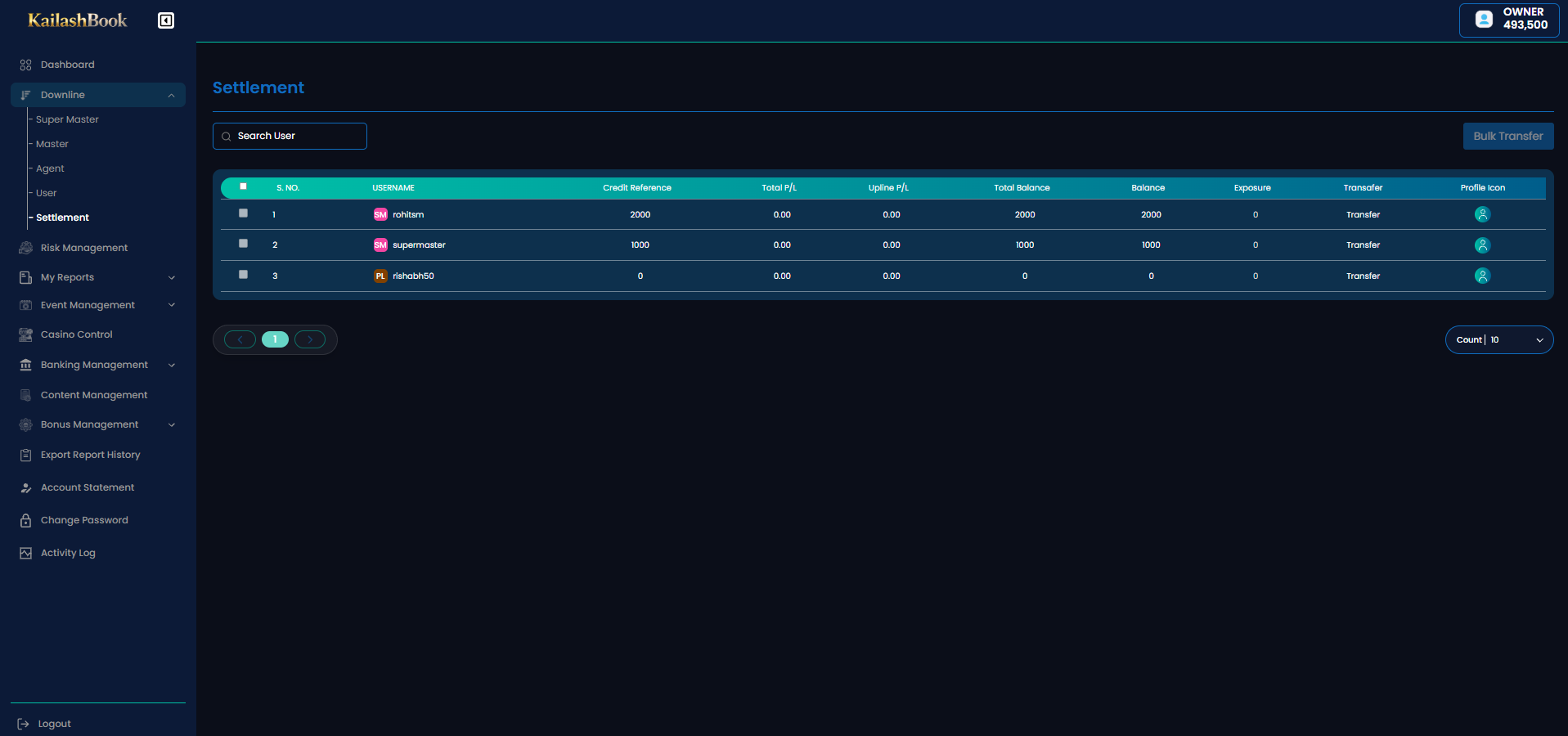Open Agent under Downline
Image resolution: width=1568 pixels, height=736 pixels.
click(x=50, y=168)
